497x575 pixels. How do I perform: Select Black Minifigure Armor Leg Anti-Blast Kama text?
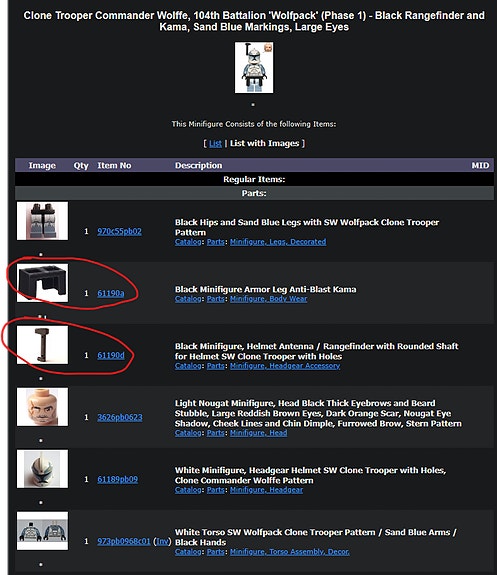pyautogui.click(x=266, y=289)
